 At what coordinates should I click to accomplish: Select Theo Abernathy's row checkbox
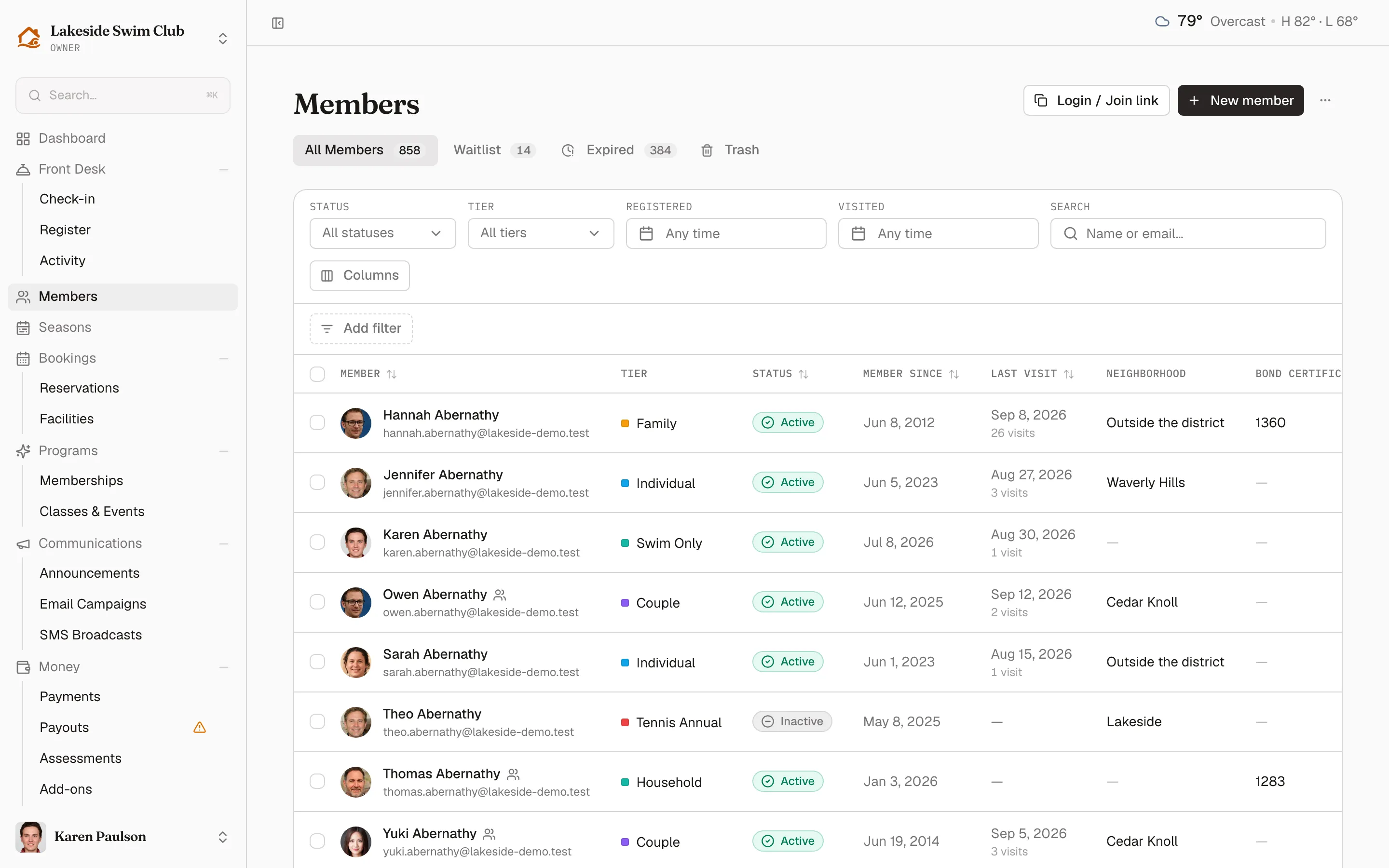tap(317, 721)
